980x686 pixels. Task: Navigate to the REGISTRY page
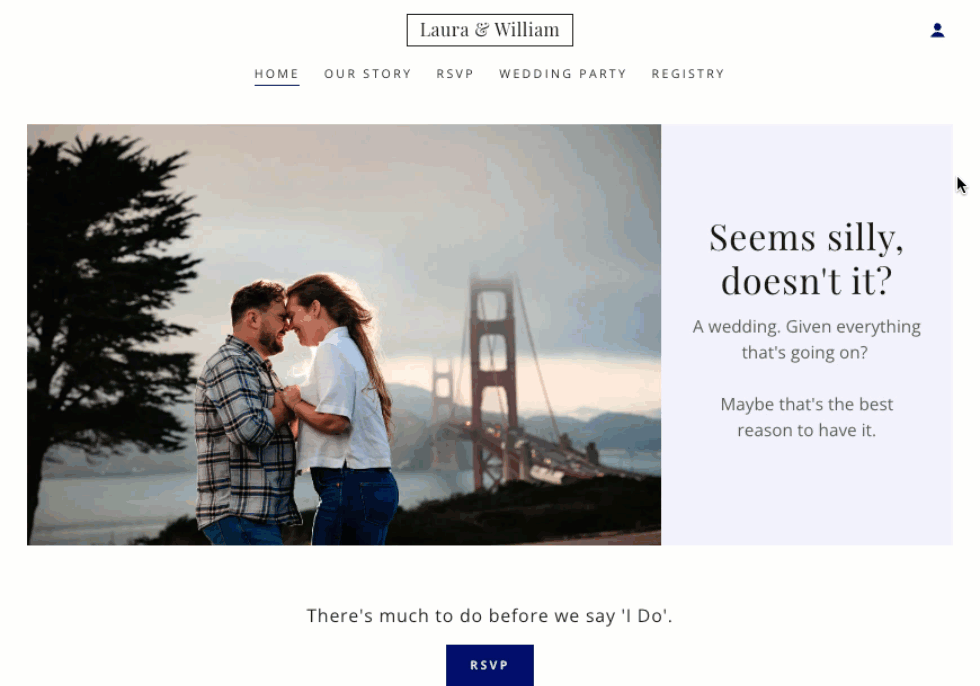[x=688, y=74]
